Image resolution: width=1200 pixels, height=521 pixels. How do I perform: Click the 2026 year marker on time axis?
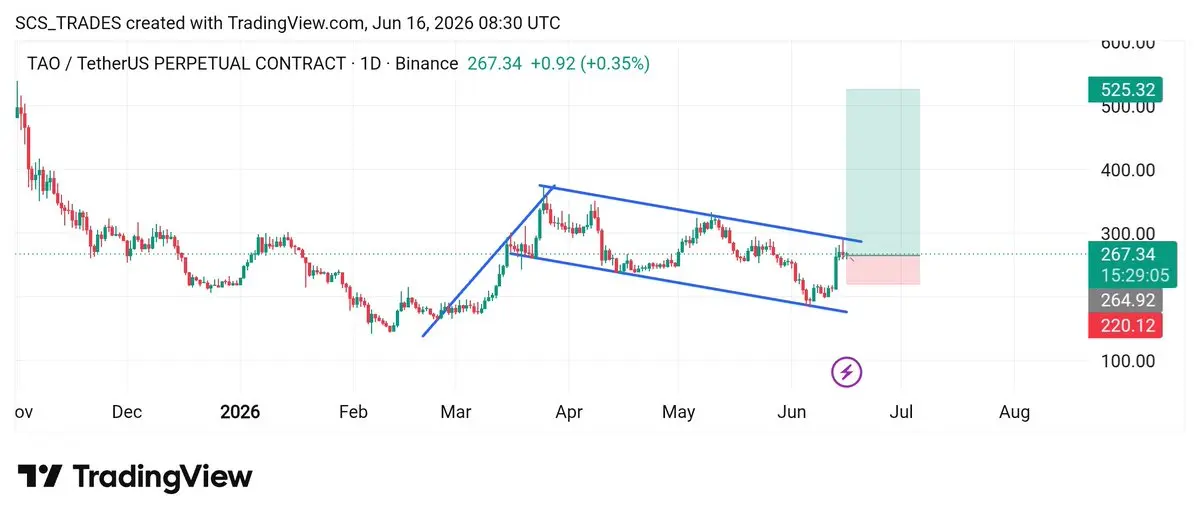240,412
